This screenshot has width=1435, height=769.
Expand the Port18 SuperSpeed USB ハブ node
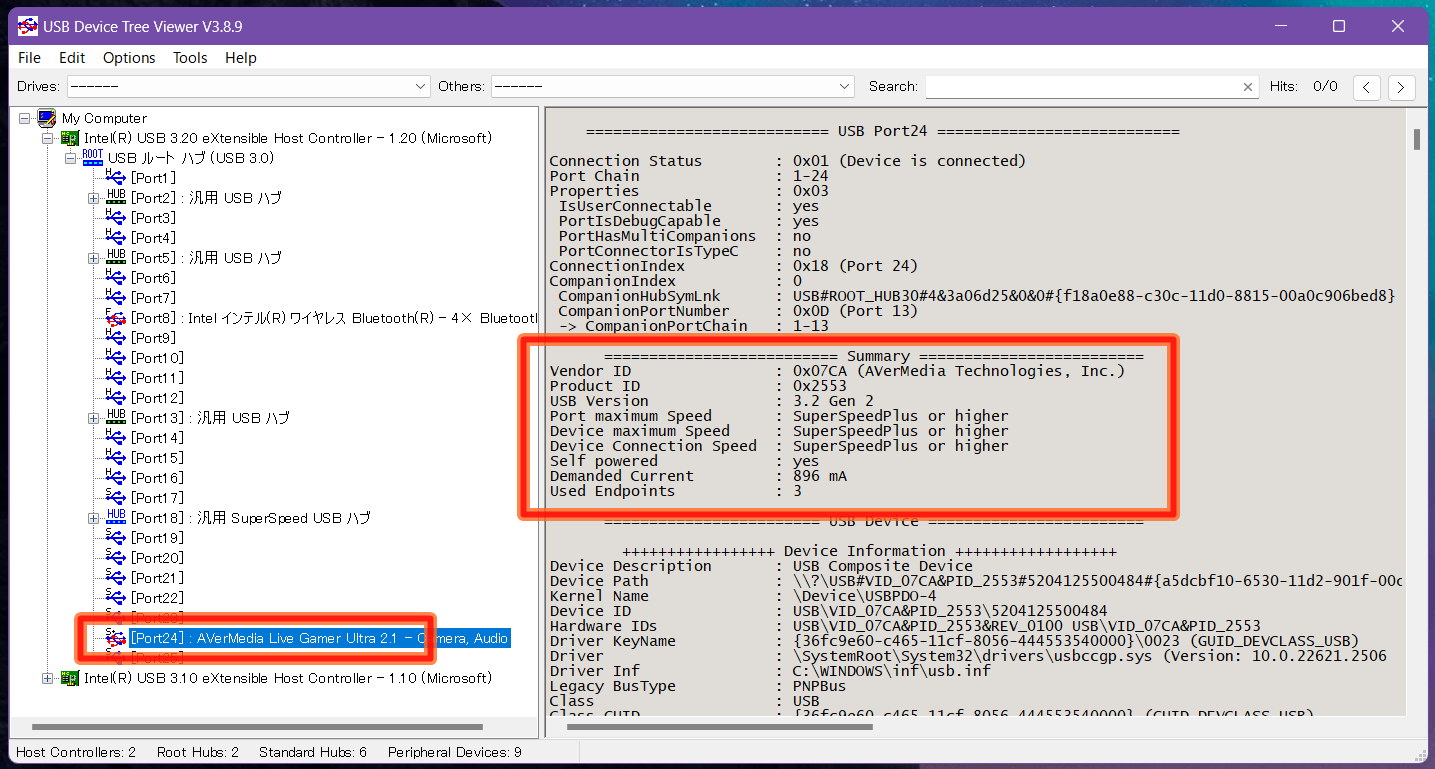93,518
